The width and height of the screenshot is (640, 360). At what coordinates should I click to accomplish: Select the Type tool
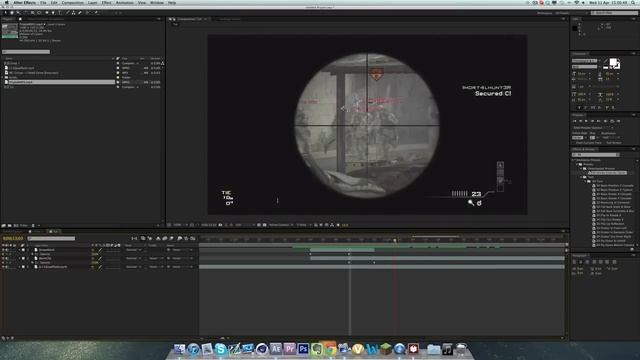(60, 13)
